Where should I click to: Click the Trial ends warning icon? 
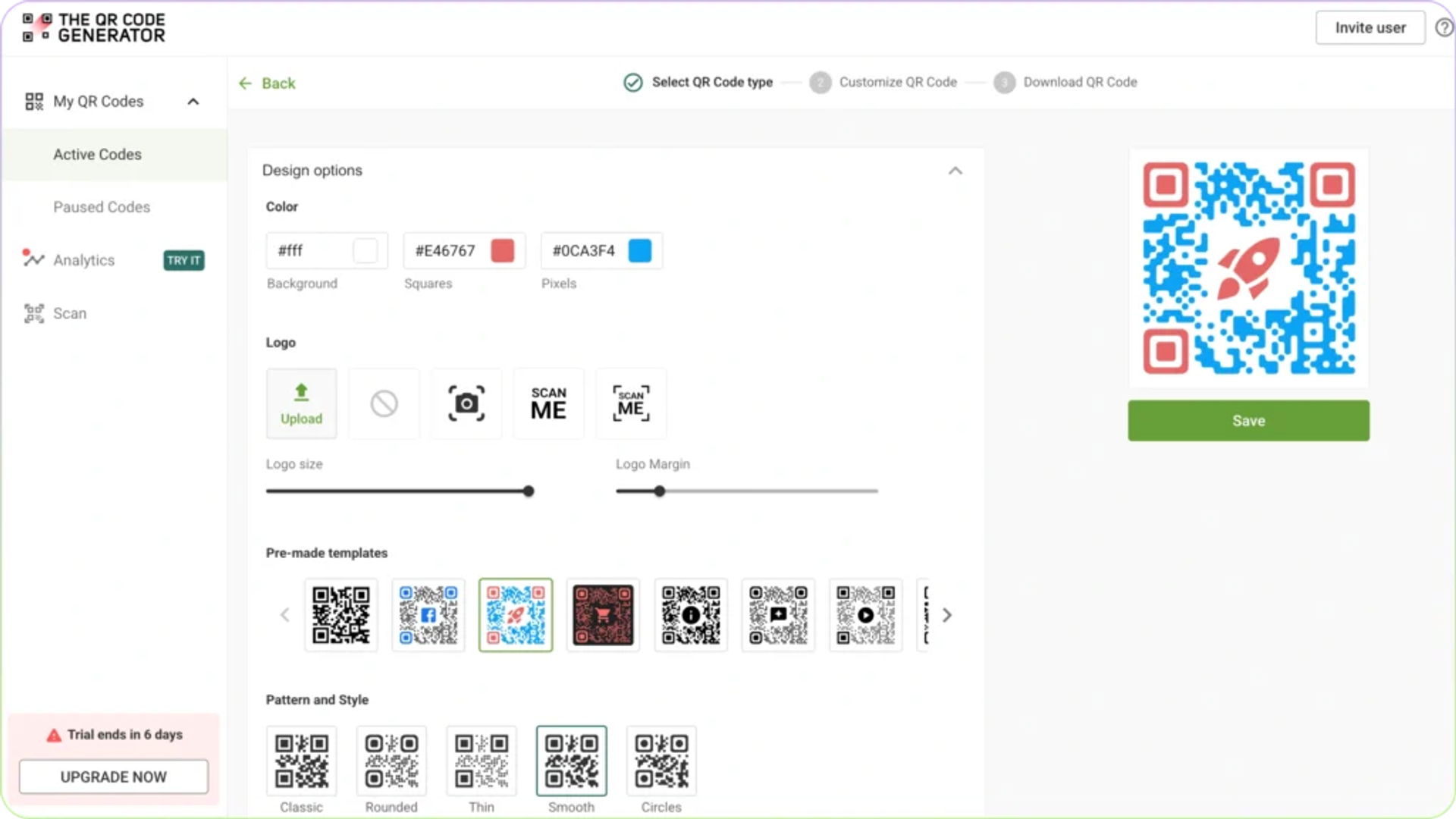pyautogui.click(x=54, y=735)
